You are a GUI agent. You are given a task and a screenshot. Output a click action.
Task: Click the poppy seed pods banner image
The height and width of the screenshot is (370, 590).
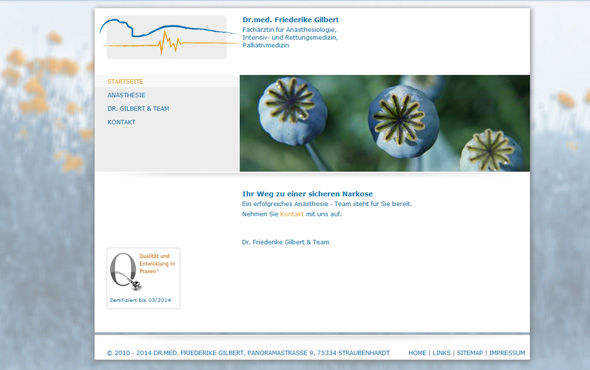[x=385, y=123]
